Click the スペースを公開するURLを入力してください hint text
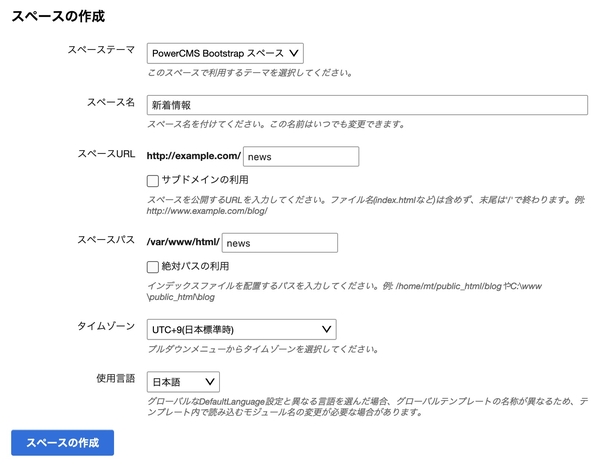This screenshot has height=465, width=600. (x=366, y=205)
